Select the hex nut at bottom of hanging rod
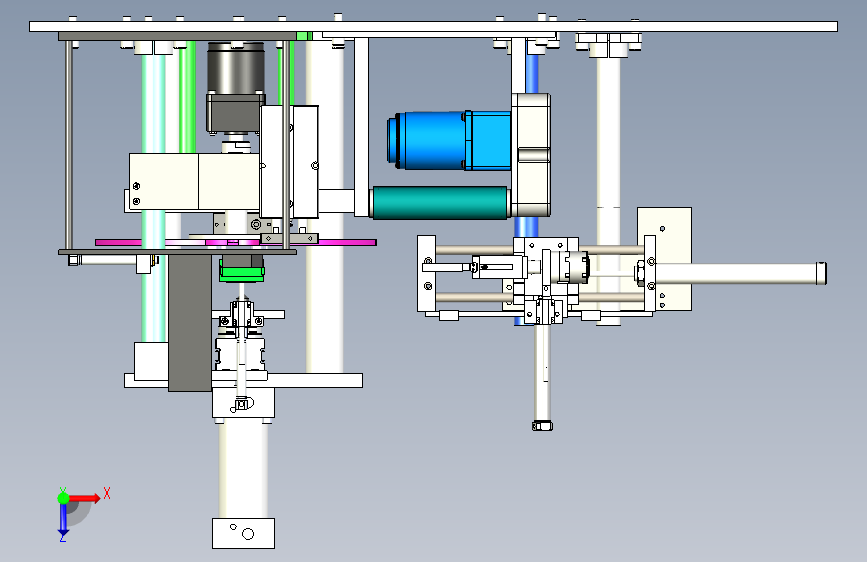Image resolution: width=867 pixels, height=562 pixels. point(542,425)
